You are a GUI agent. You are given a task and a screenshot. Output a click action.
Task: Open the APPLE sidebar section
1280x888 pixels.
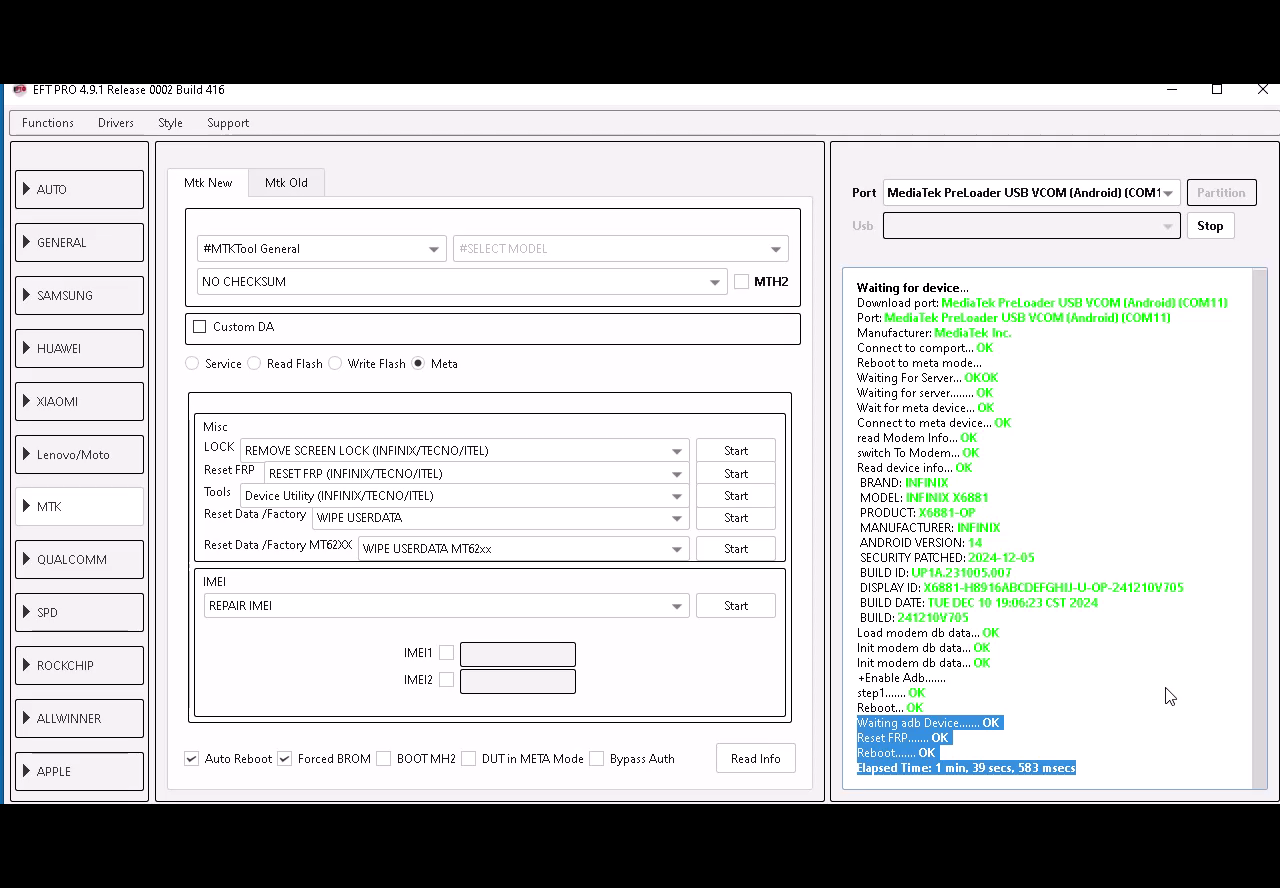tap(79, 771)
